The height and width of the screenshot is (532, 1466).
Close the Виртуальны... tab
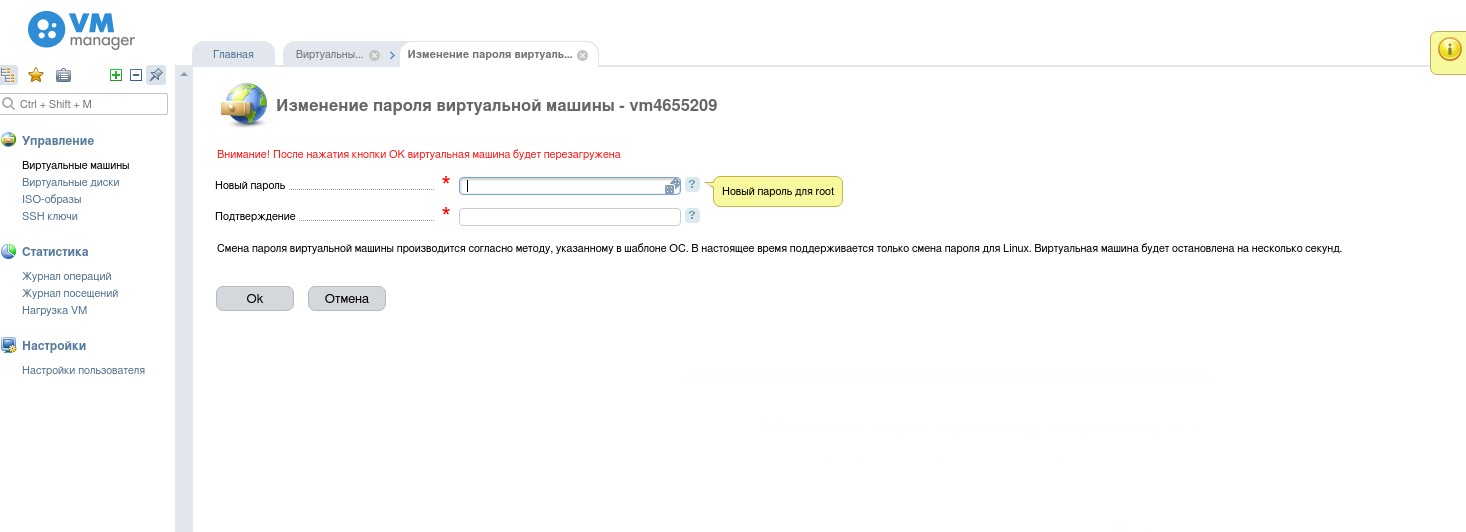coord(374,55)
